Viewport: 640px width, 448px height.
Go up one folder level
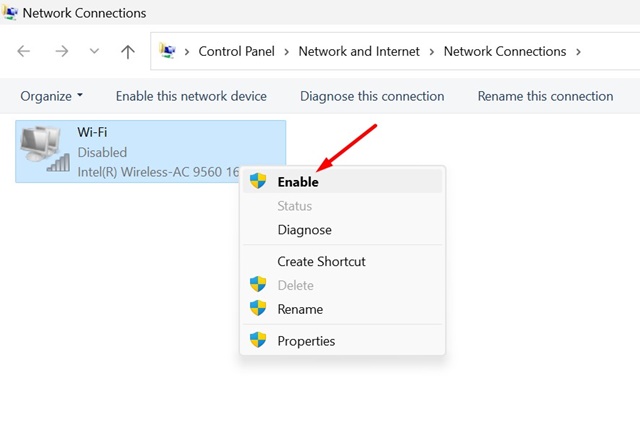(128, 51)
